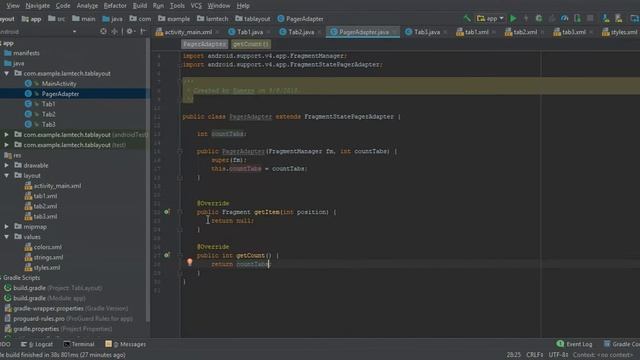
Task: Select colors.xml in values folder
Action: tap(47, 247)
